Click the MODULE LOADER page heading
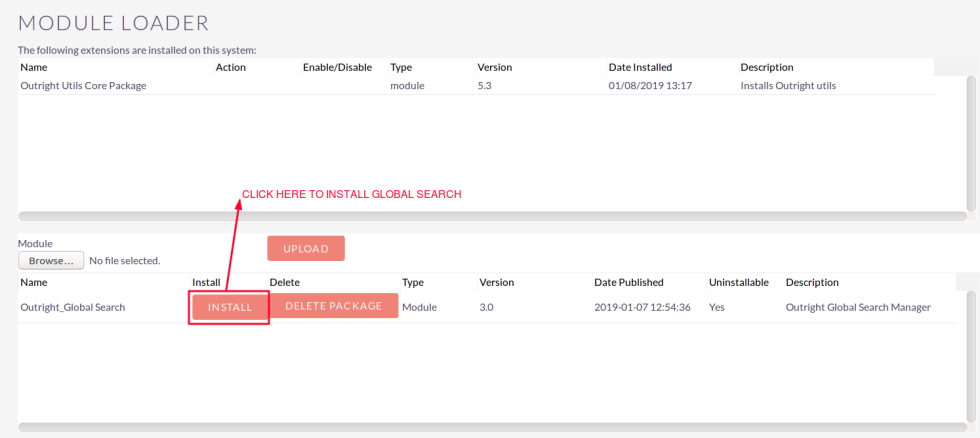Viewport: 980px width, 438px height. (113, 23)
